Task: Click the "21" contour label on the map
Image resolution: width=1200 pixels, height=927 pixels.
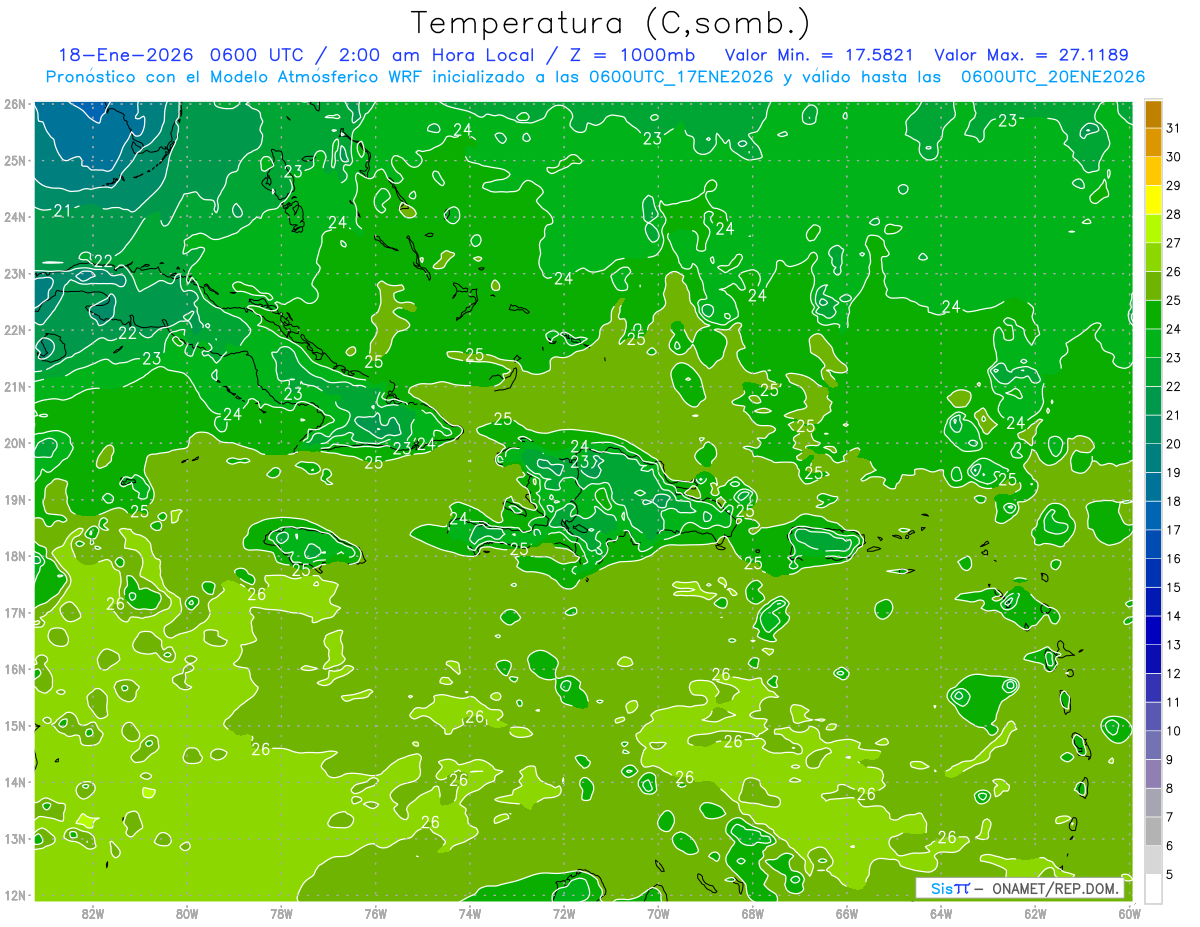Action: coord(62,210)
